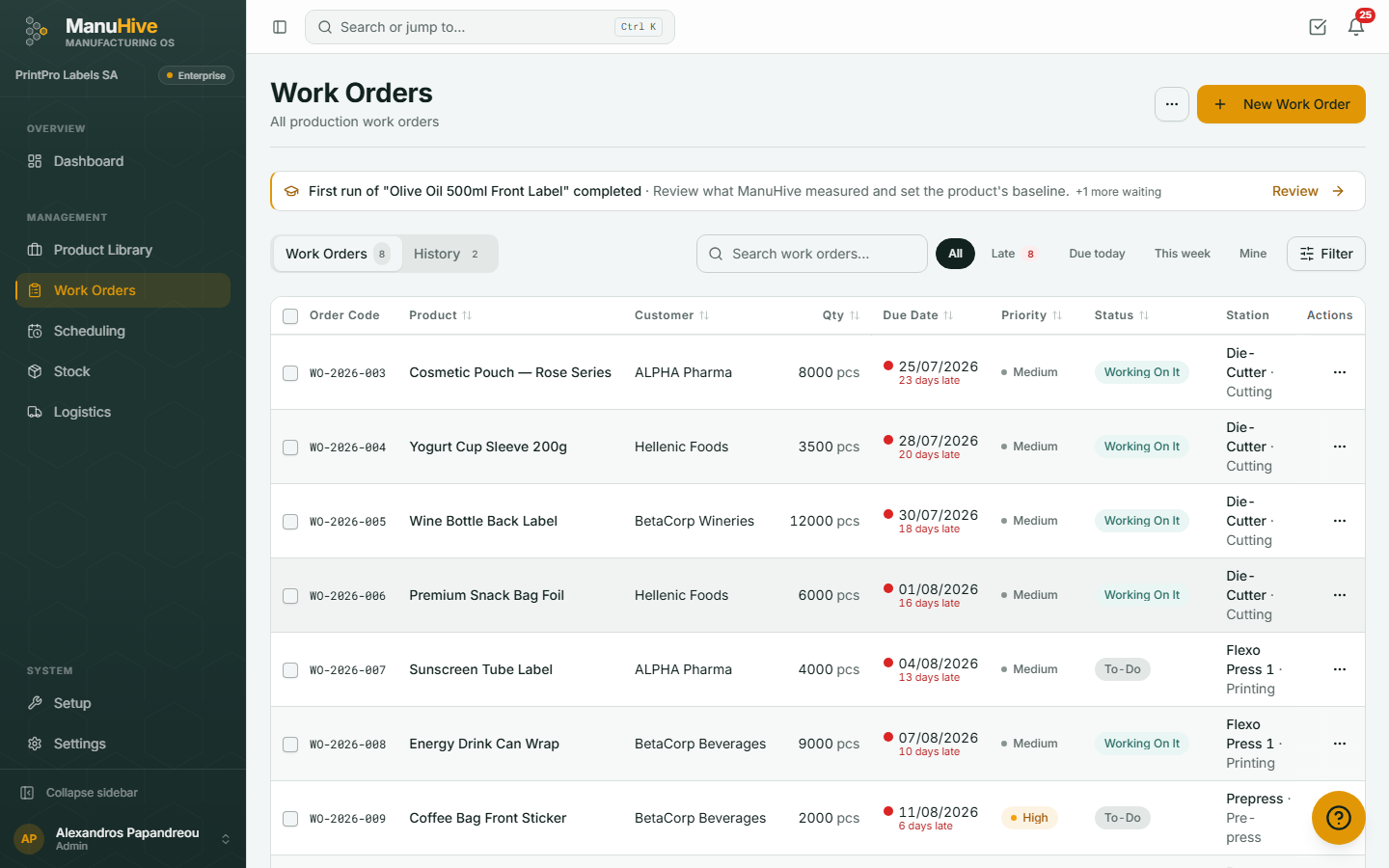Select the WO-2026-005 row checkbox

click(290, 522)
